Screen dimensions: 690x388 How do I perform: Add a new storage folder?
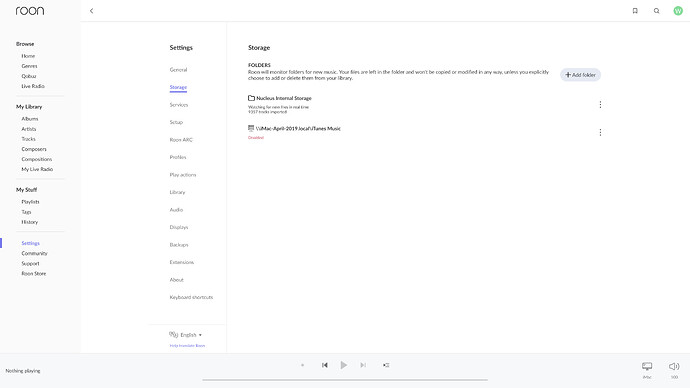(580, 75)
